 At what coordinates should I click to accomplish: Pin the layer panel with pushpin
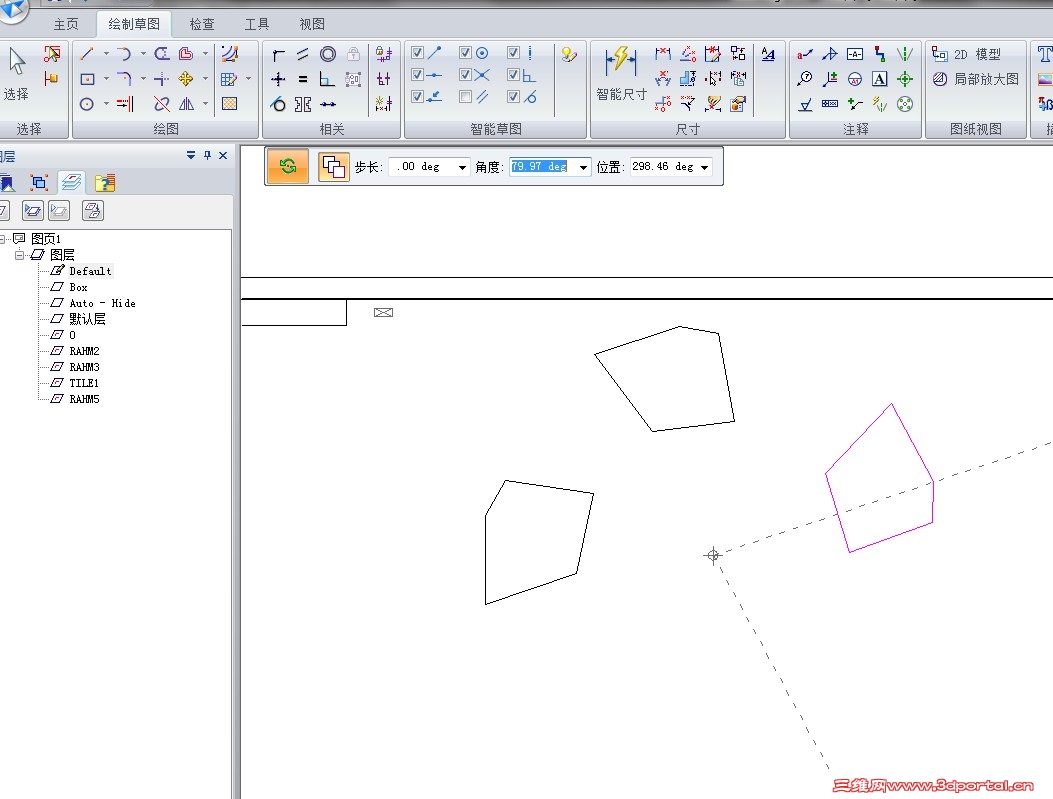point(208,156)
